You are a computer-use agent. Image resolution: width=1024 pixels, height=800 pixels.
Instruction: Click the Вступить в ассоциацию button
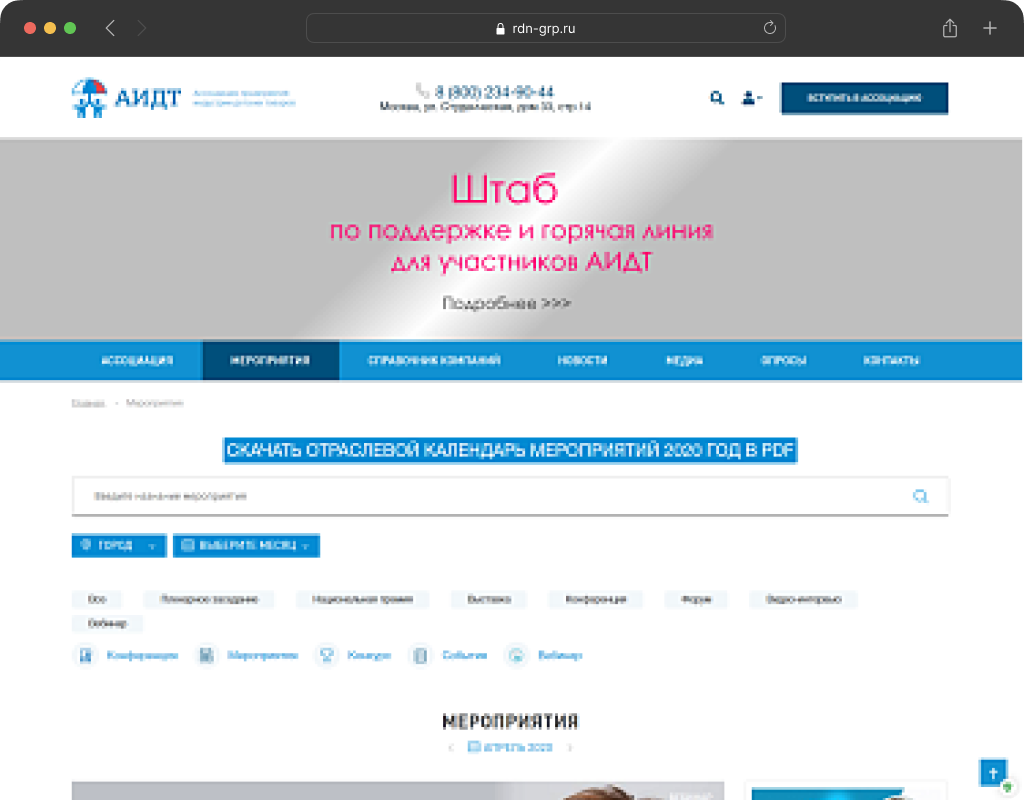(864, 98)
